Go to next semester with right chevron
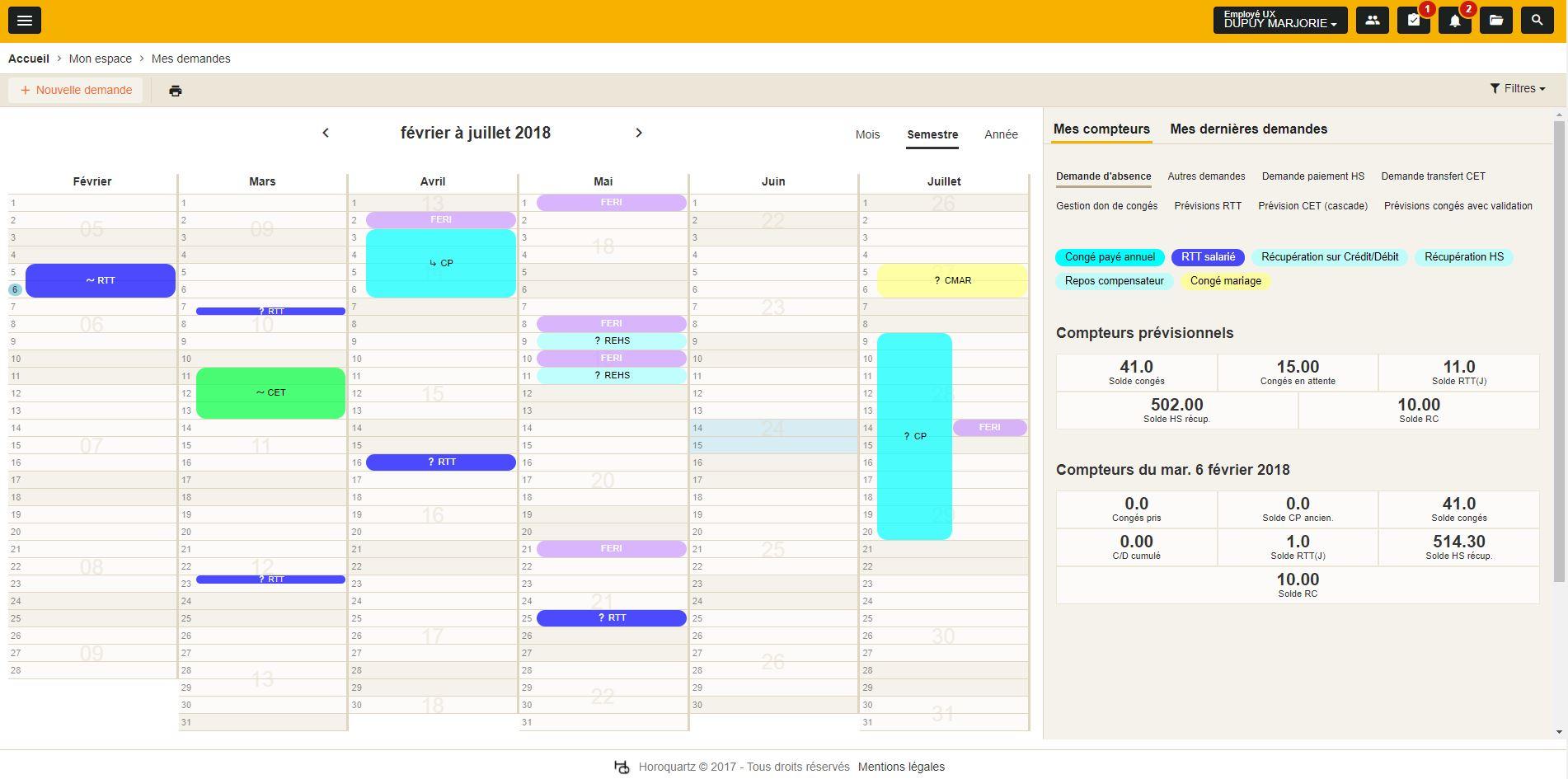 [x=639, y=132]
